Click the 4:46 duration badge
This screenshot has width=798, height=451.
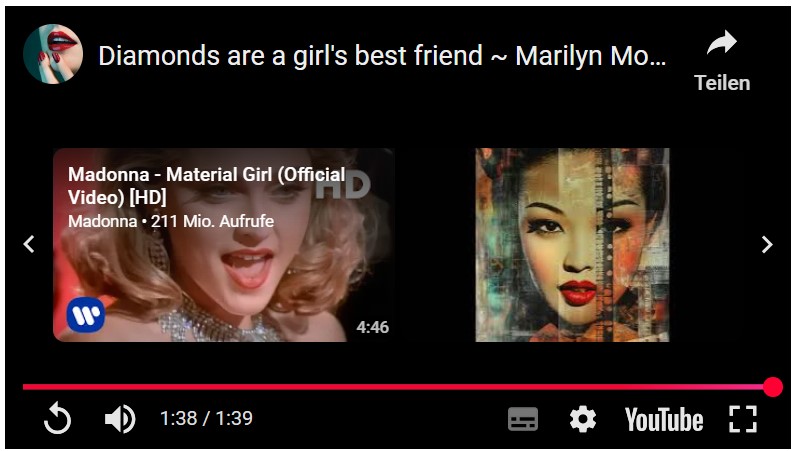pos(373,327)
